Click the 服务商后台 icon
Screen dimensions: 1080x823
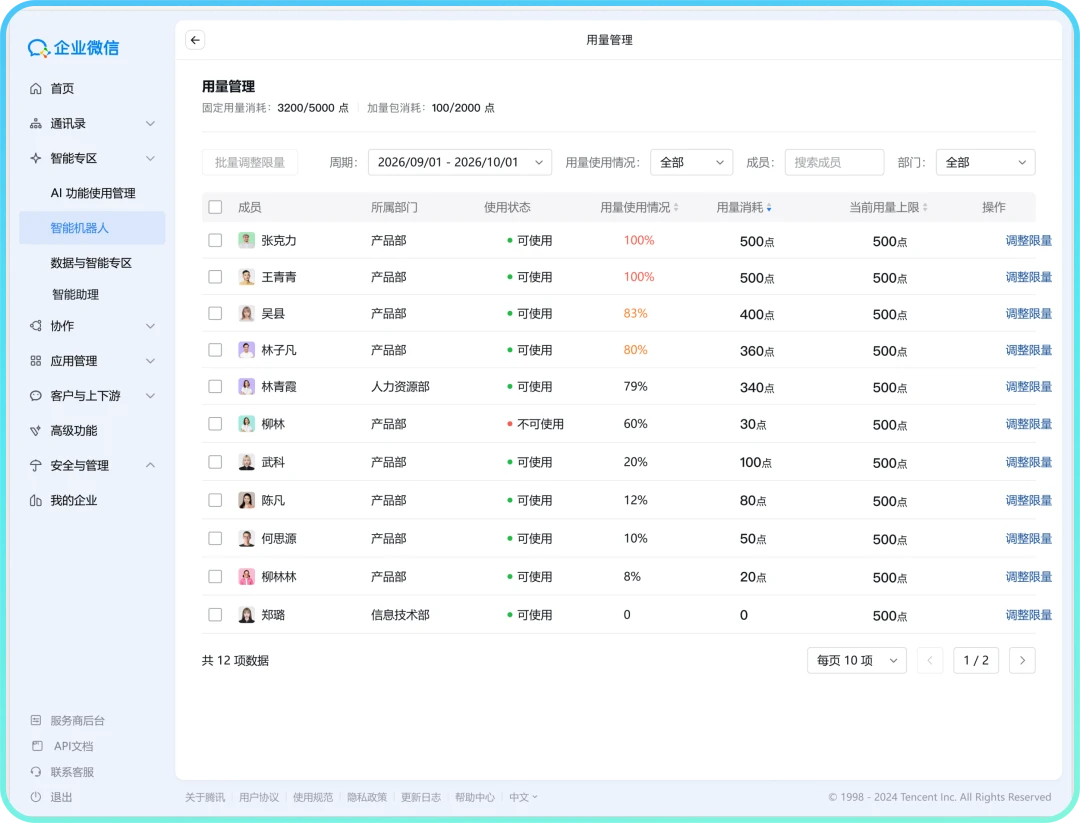point(36,720)
